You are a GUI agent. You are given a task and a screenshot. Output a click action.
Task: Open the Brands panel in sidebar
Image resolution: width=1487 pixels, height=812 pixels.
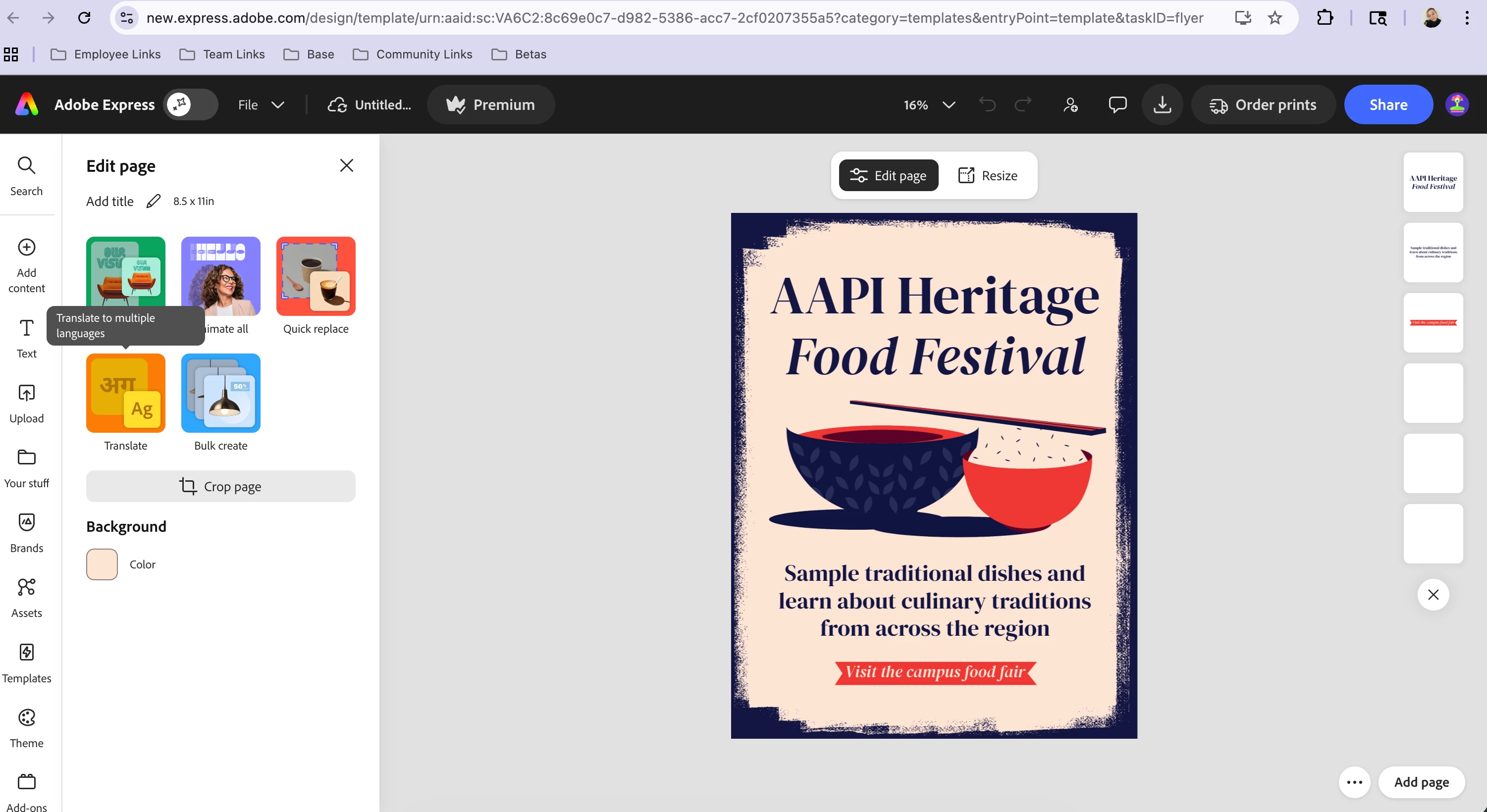coord(27,532)
